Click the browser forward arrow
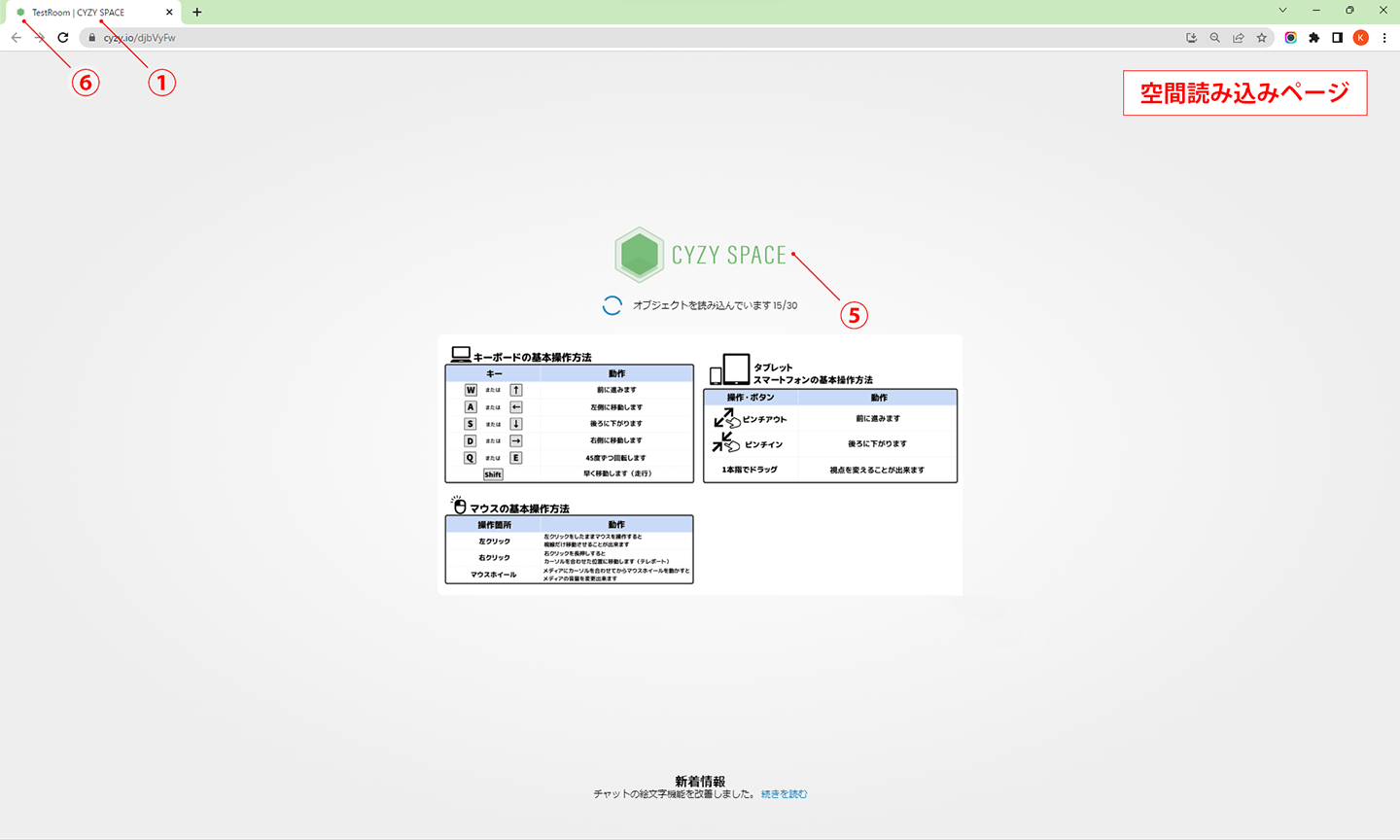Image resolution: width=1400 pixels, height=840 pixels. 40,38
